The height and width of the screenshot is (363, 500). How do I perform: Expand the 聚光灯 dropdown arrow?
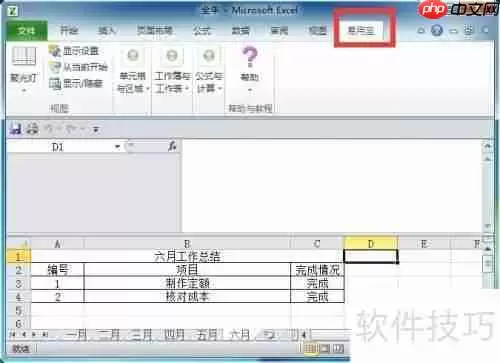point(24,90)
